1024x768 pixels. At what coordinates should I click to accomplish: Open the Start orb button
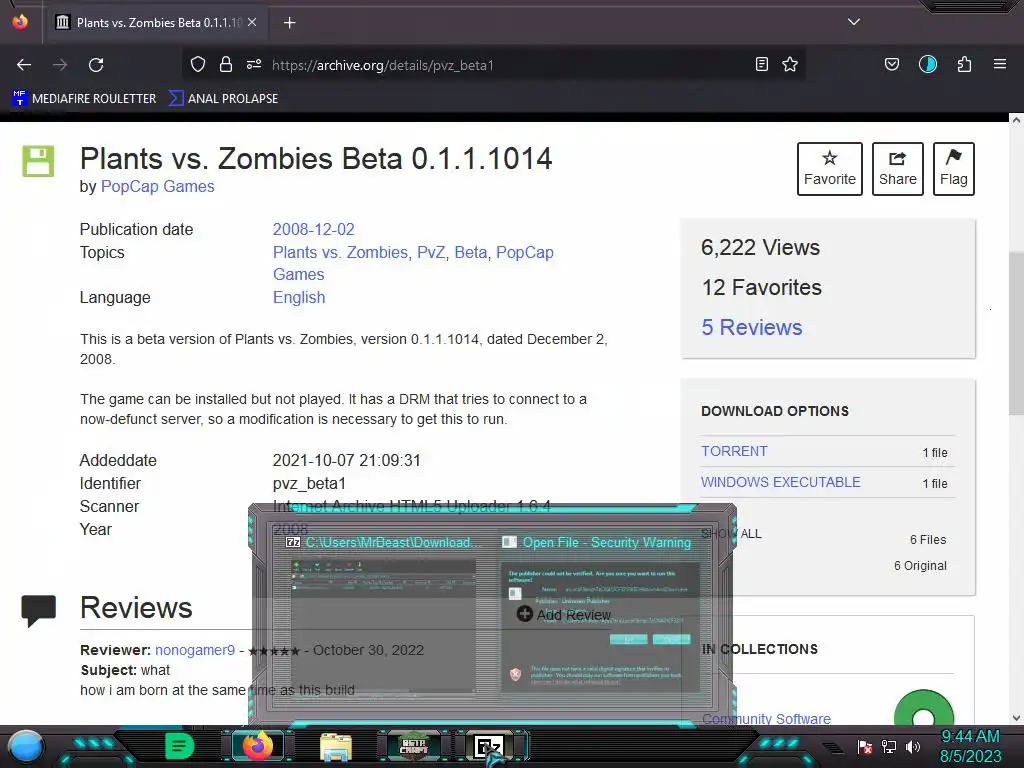point(26,746)
